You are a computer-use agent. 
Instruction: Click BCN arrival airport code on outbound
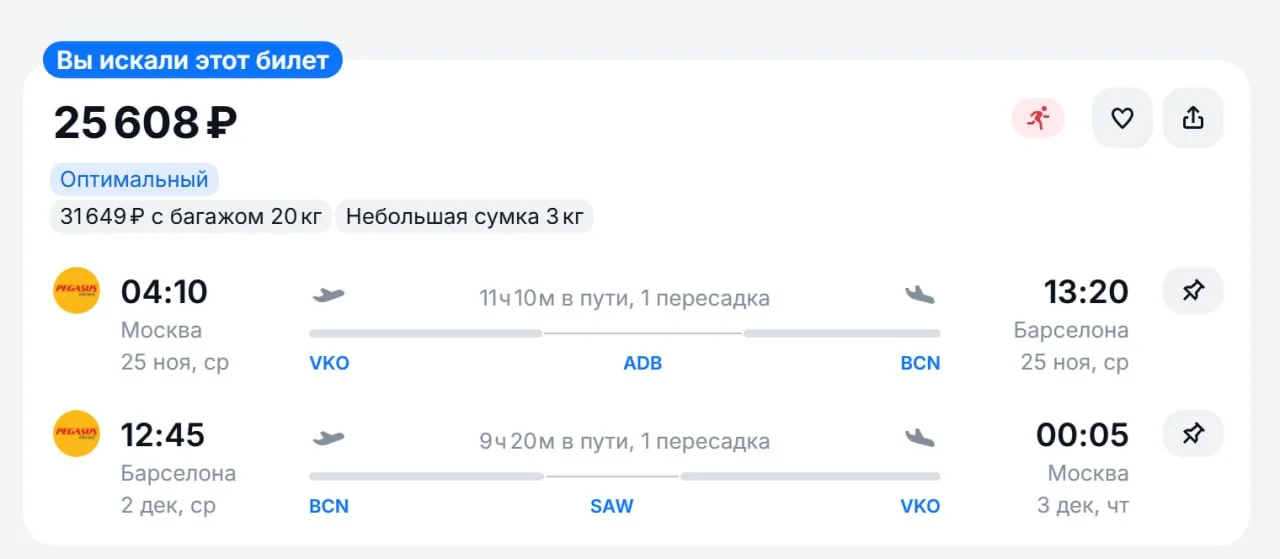point(920,363)
